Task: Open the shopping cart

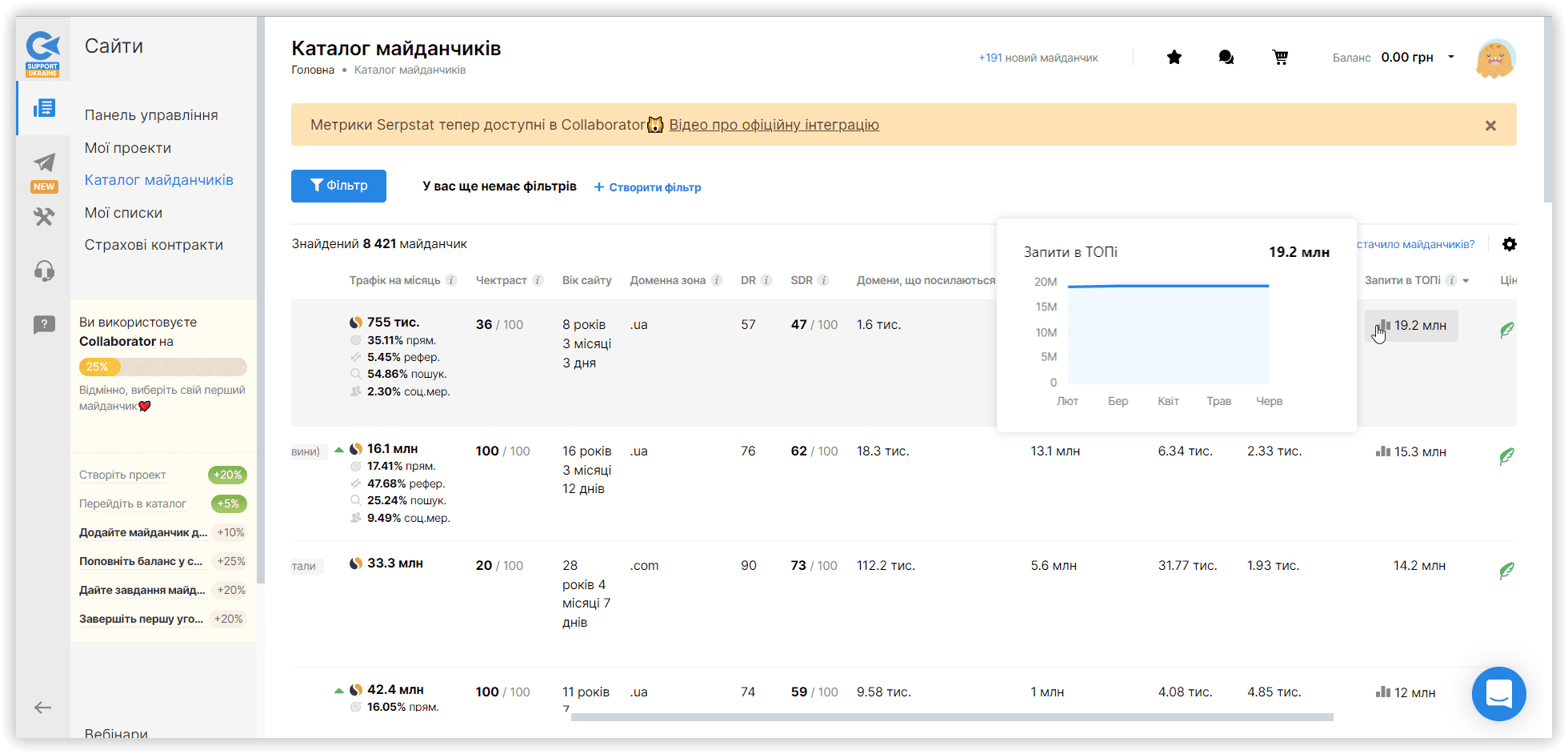Action: (1280, 58)
